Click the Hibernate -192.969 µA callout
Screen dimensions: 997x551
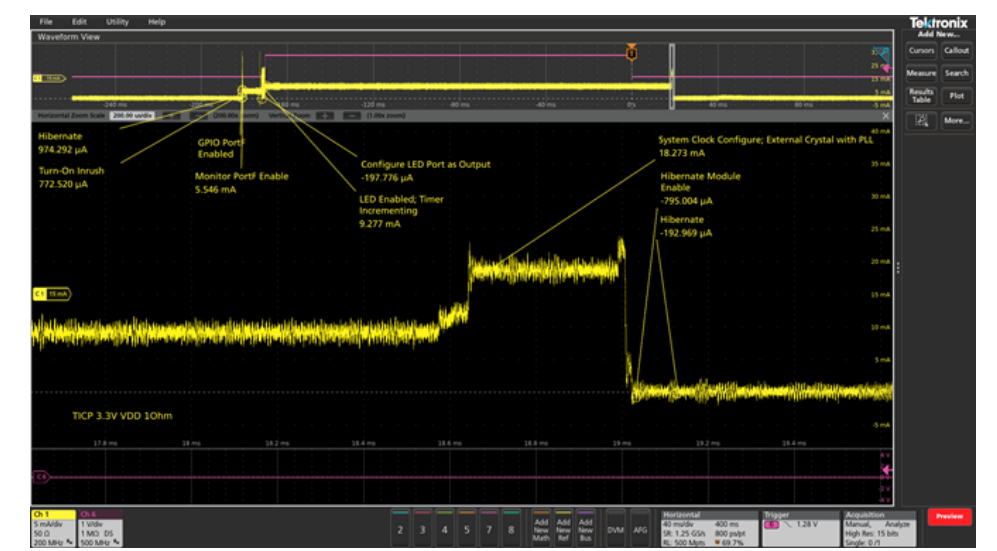tap(685, 226)
